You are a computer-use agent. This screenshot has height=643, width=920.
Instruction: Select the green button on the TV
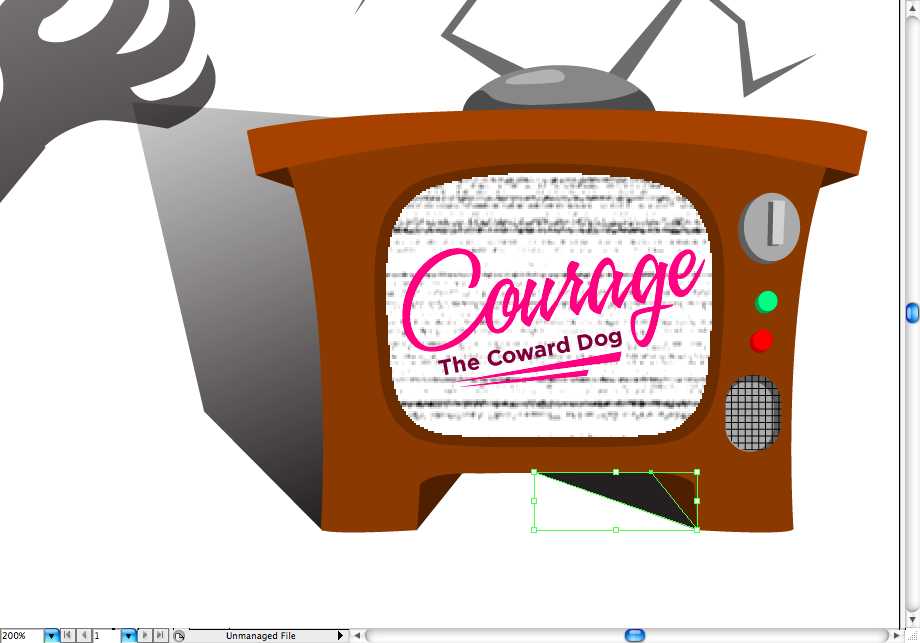(766, 302)
